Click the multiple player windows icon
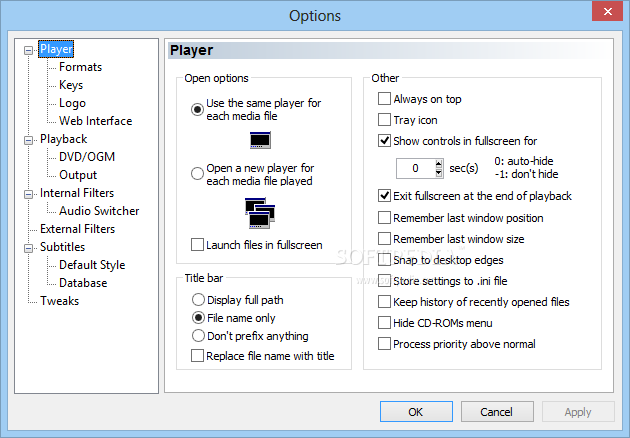 (260, 213)
